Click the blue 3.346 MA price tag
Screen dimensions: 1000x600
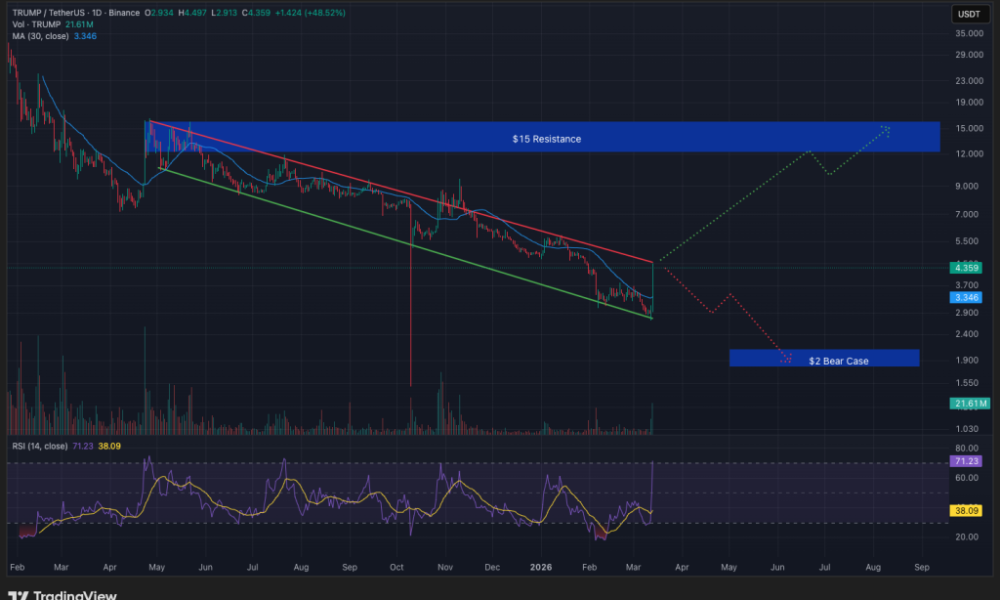pos(968,298)
